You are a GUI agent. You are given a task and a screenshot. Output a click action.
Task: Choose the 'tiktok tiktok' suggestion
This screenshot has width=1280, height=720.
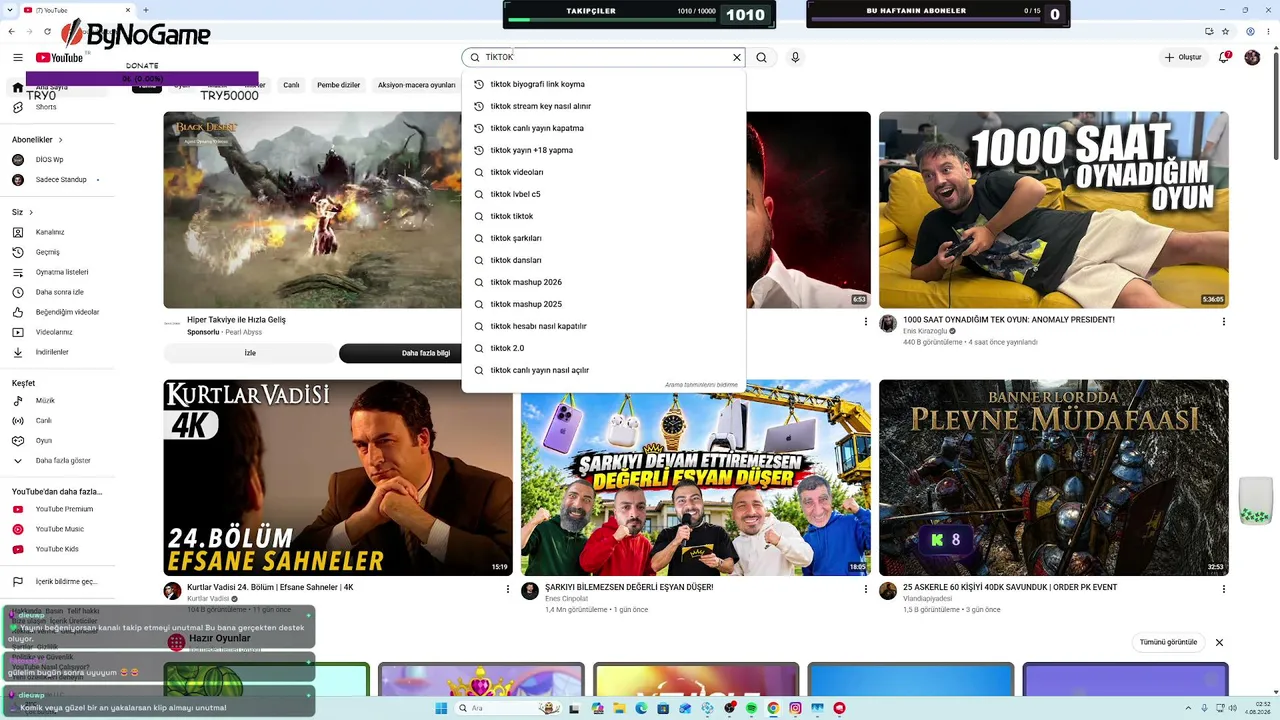click(x=604, y=216)
